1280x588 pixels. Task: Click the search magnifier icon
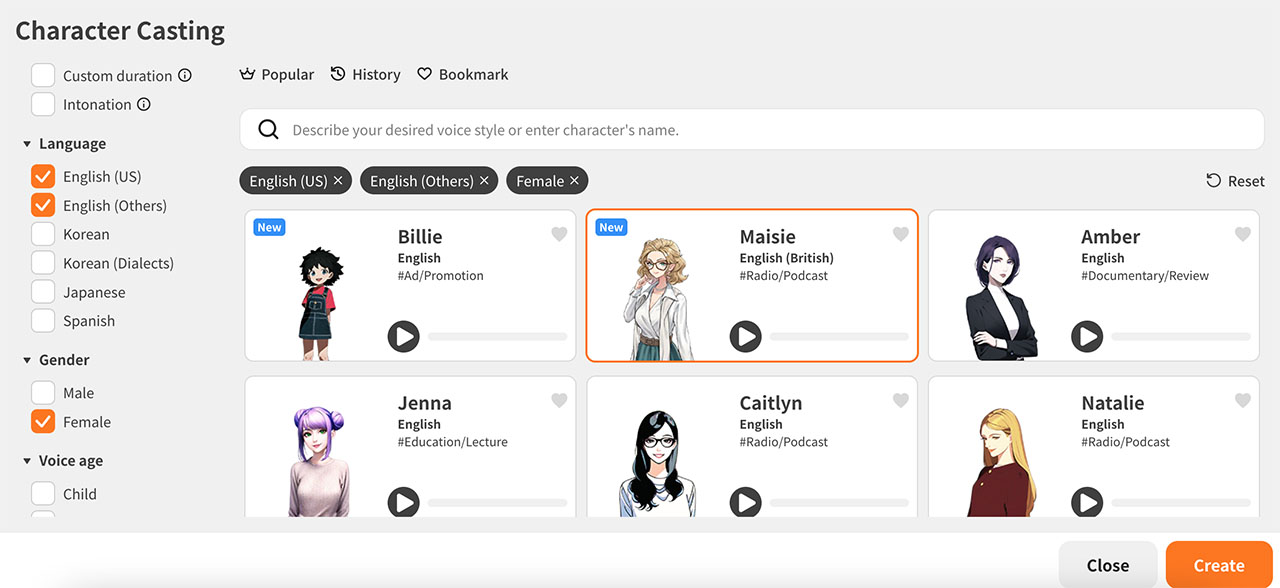pos(268,129)
